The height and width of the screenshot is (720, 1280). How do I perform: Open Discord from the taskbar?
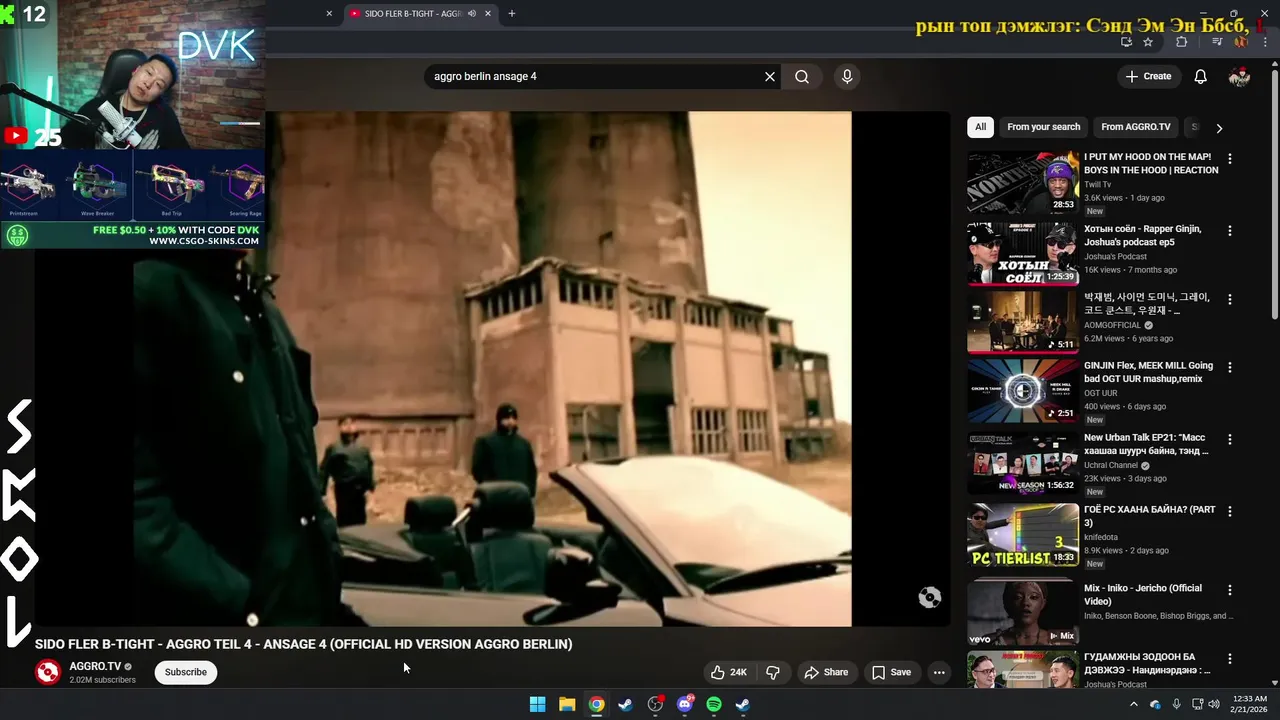coord(685,704)
